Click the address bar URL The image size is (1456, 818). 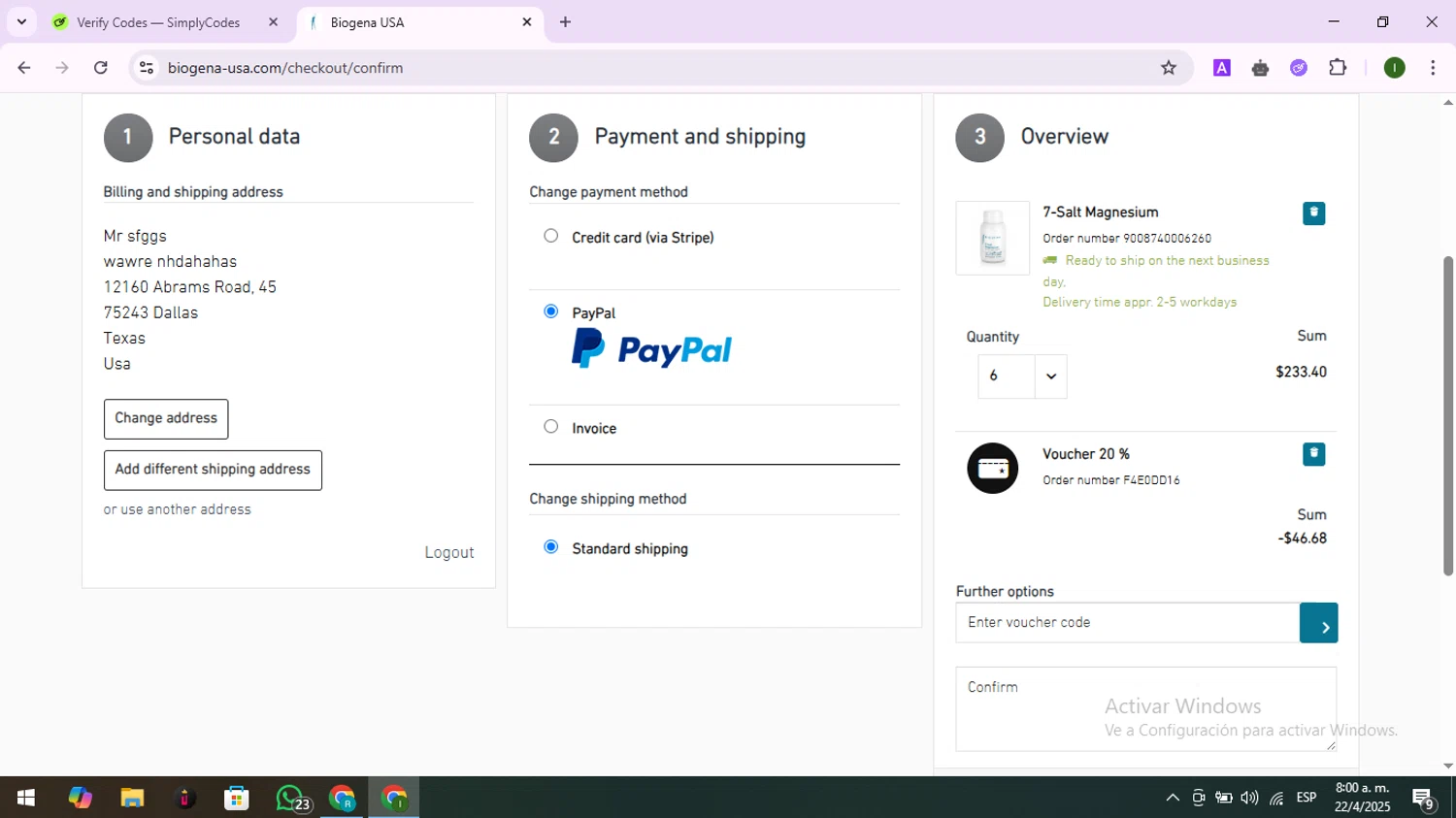click(x=285, y=68)
